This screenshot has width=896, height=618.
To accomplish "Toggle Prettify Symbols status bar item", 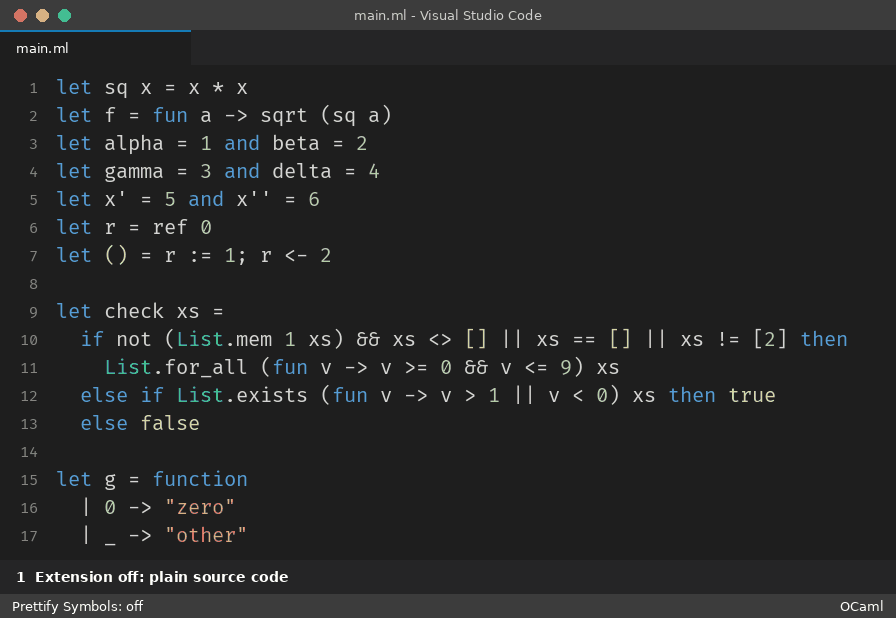I will pos(77,606).
